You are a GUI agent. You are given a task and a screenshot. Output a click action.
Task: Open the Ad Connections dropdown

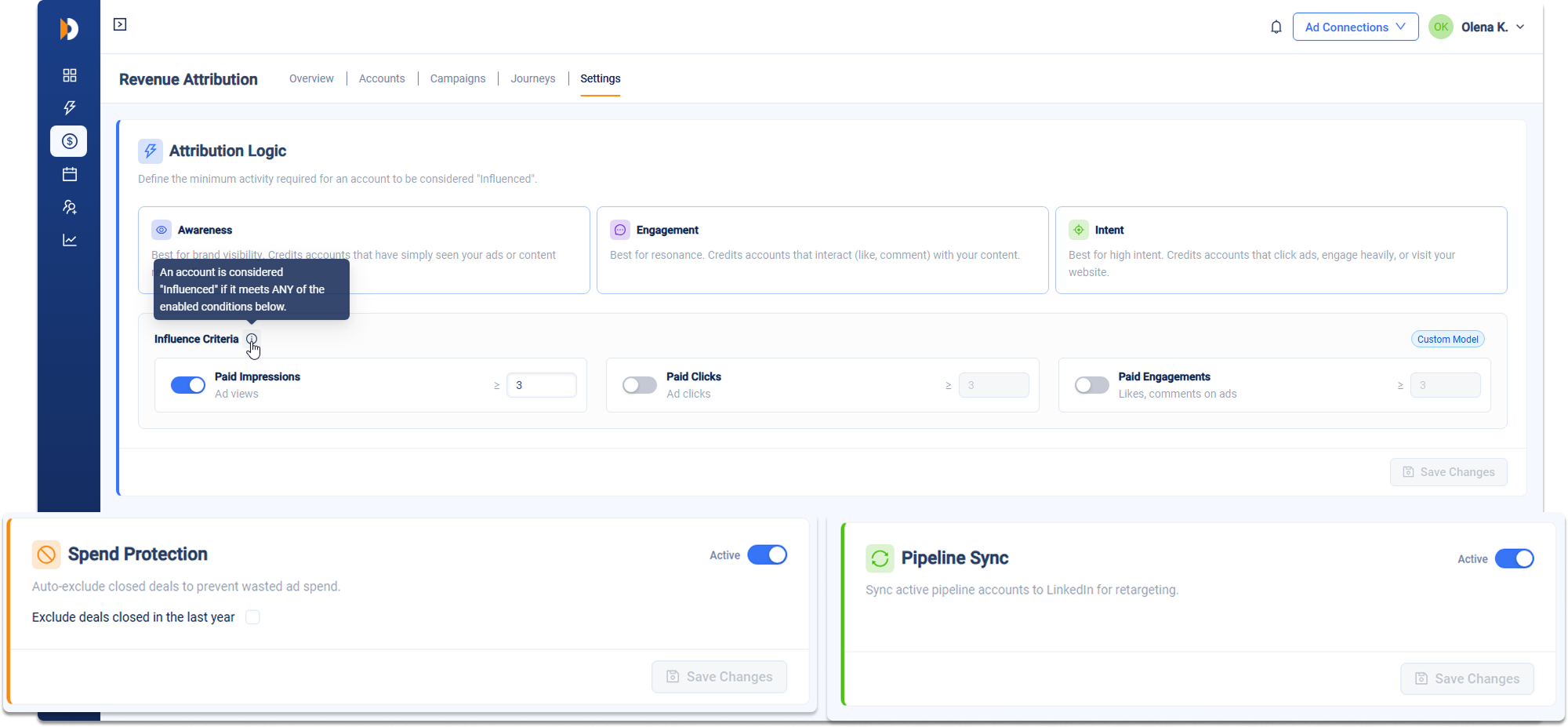[1355, 27]
